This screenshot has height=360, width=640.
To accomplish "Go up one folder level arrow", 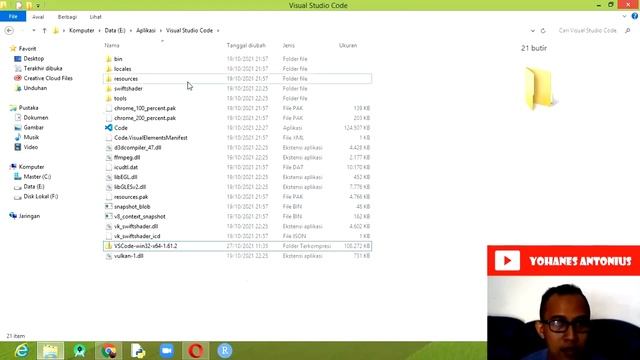I will [44, 31].
